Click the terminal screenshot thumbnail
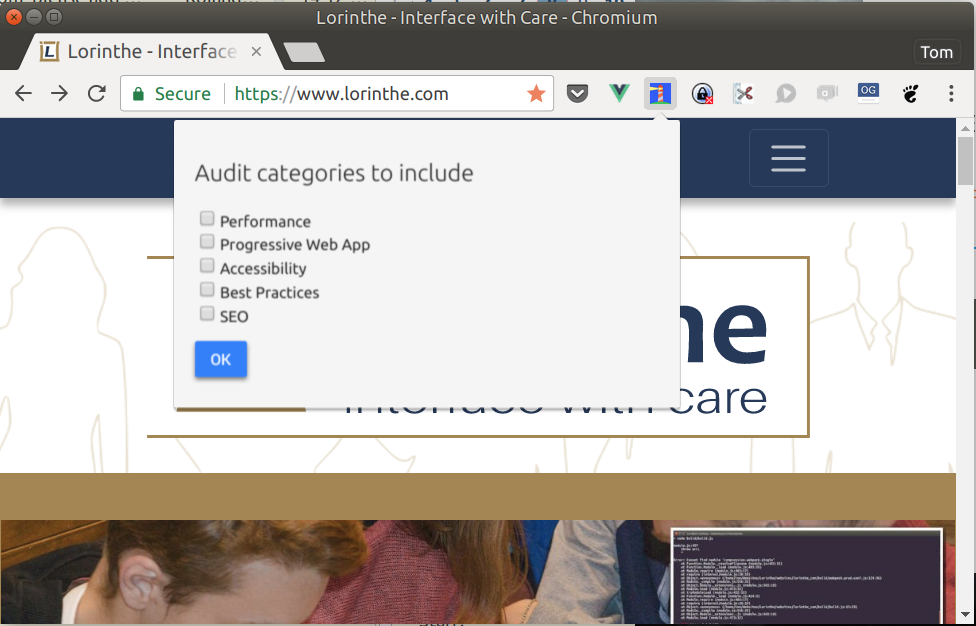Viewport: 976px width, 626px height. point(807,576)
